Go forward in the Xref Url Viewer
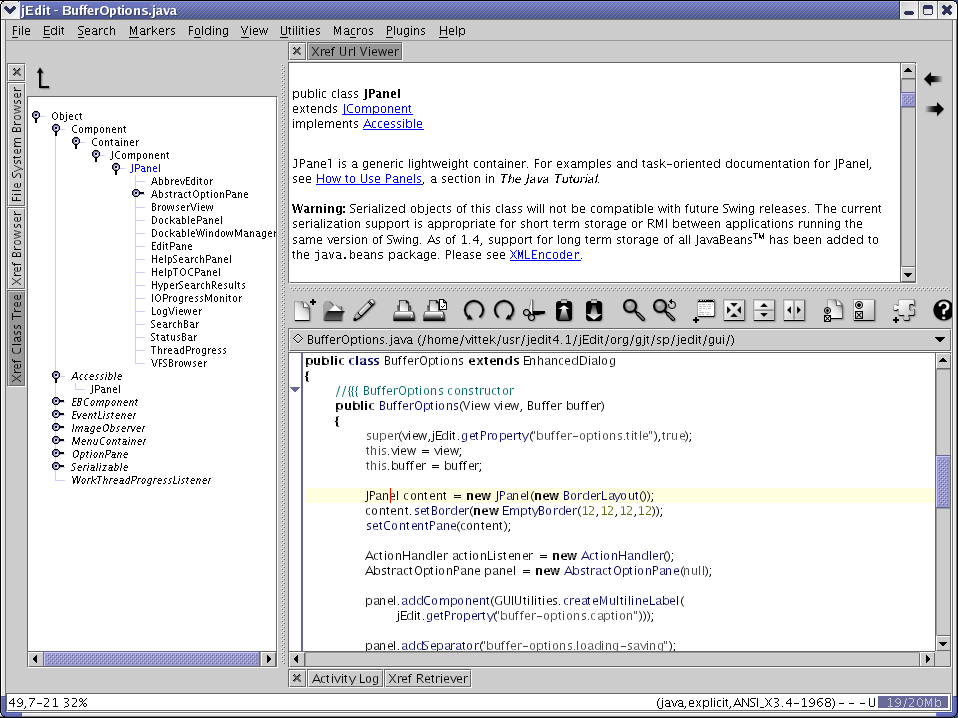The height and width of the screenshot is (718, 958). click(x=935, y=109)
